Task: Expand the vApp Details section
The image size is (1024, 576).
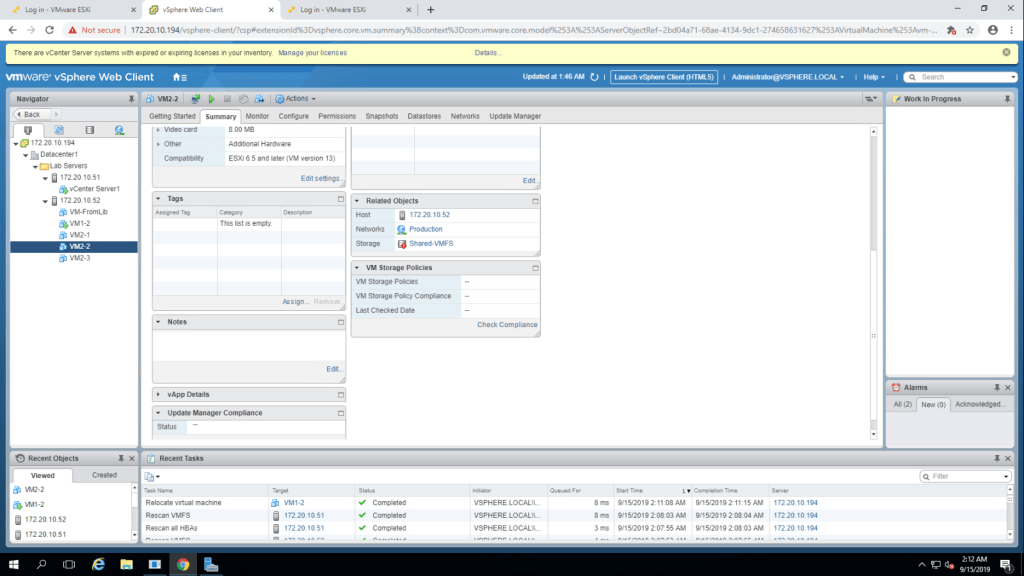Action: 159,395
